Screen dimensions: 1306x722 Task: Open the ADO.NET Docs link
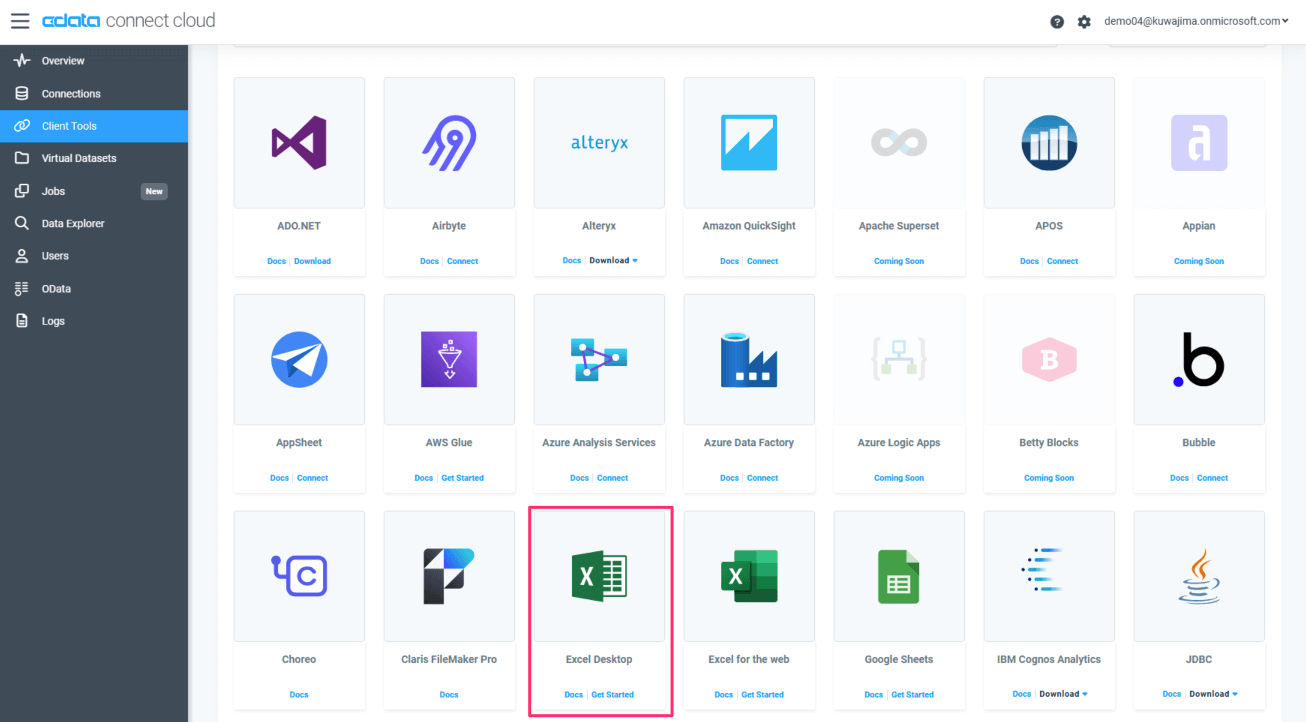point(276,261)
